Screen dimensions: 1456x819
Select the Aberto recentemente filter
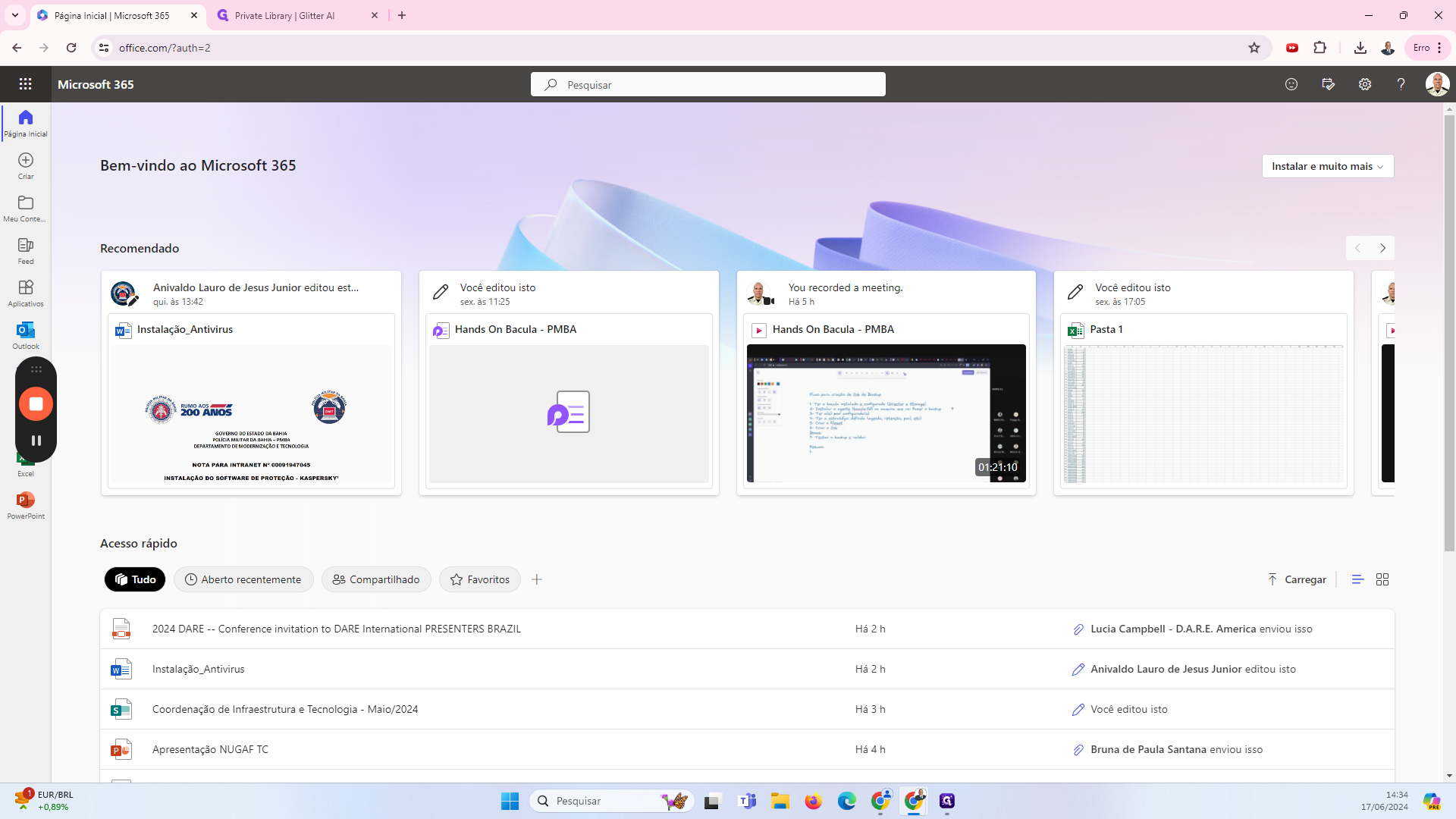243,579
